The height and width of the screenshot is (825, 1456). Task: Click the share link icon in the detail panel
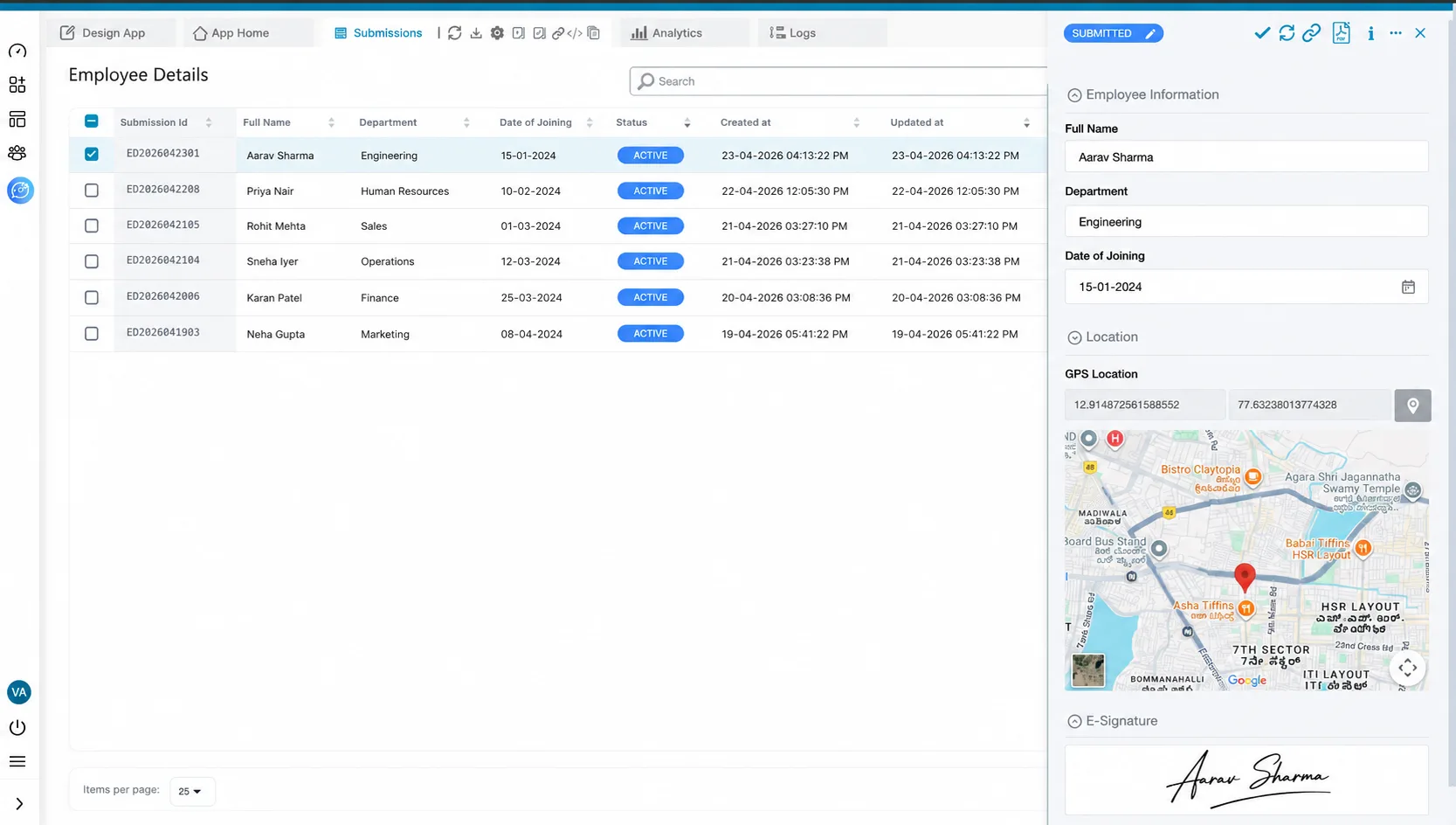1311,33
